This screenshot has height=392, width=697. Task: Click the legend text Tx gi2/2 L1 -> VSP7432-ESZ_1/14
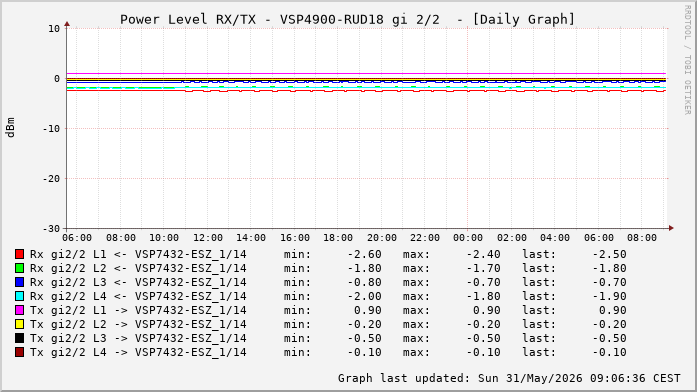tap(138, 310)
